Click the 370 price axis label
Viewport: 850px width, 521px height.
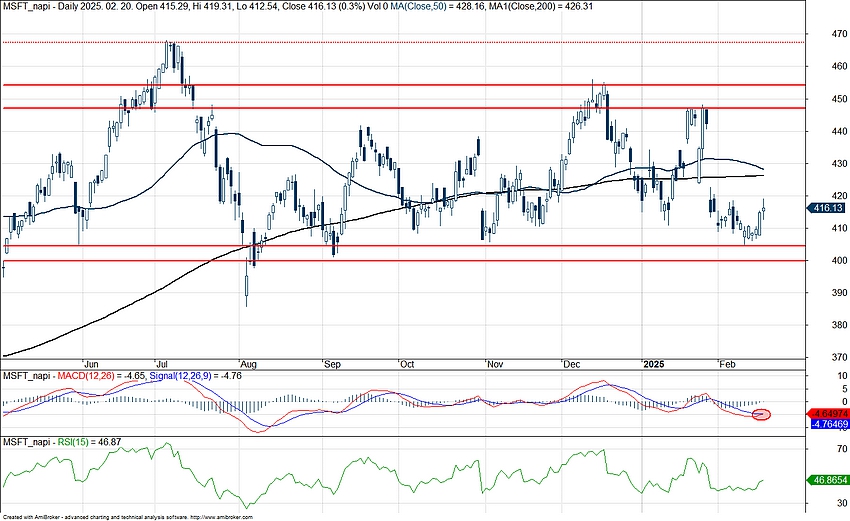coord(839,357)
